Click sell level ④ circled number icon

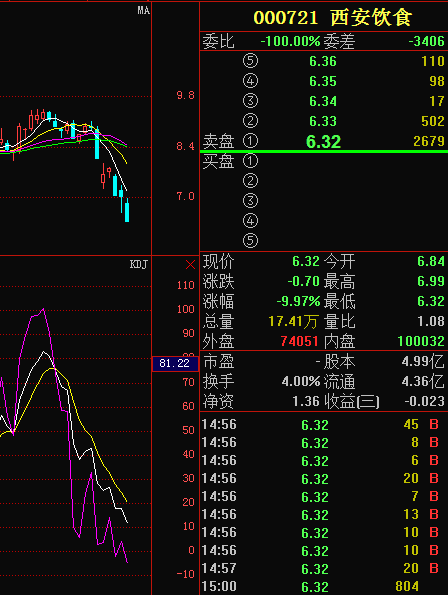250,81
